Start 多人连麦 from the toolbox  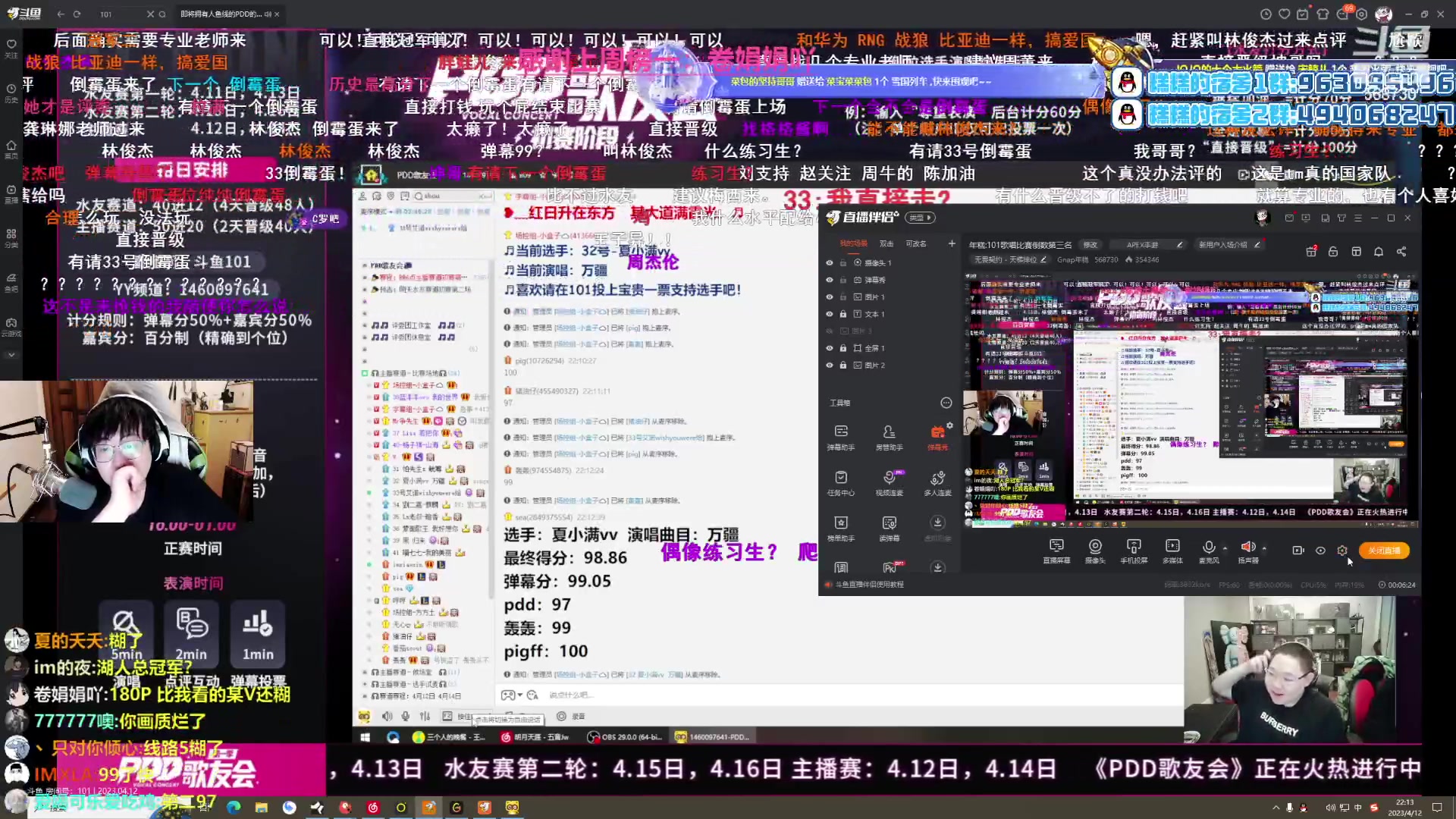point(937,483)
